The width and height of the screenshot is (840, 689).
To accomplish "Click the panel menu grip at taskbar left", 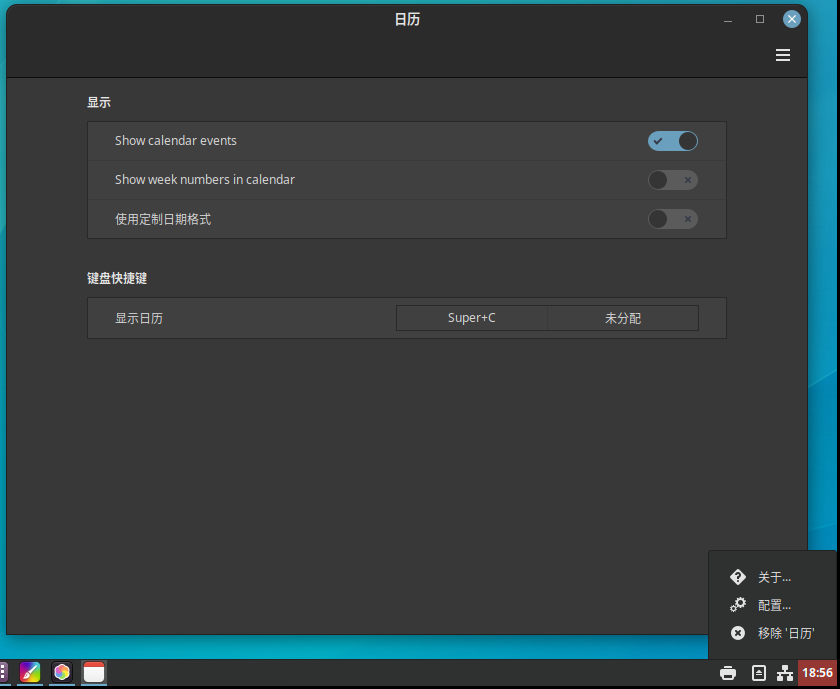I will click(x=4, y=673).
